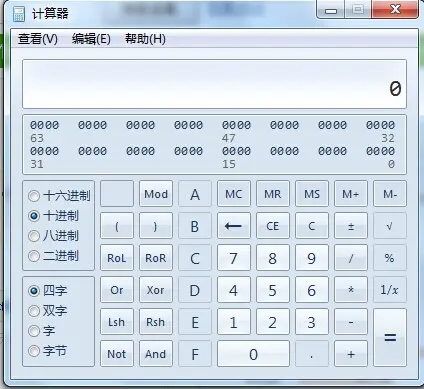Click the number 5 key
The height and width of the screenshot is (389, 424).
tap(273, 290)
